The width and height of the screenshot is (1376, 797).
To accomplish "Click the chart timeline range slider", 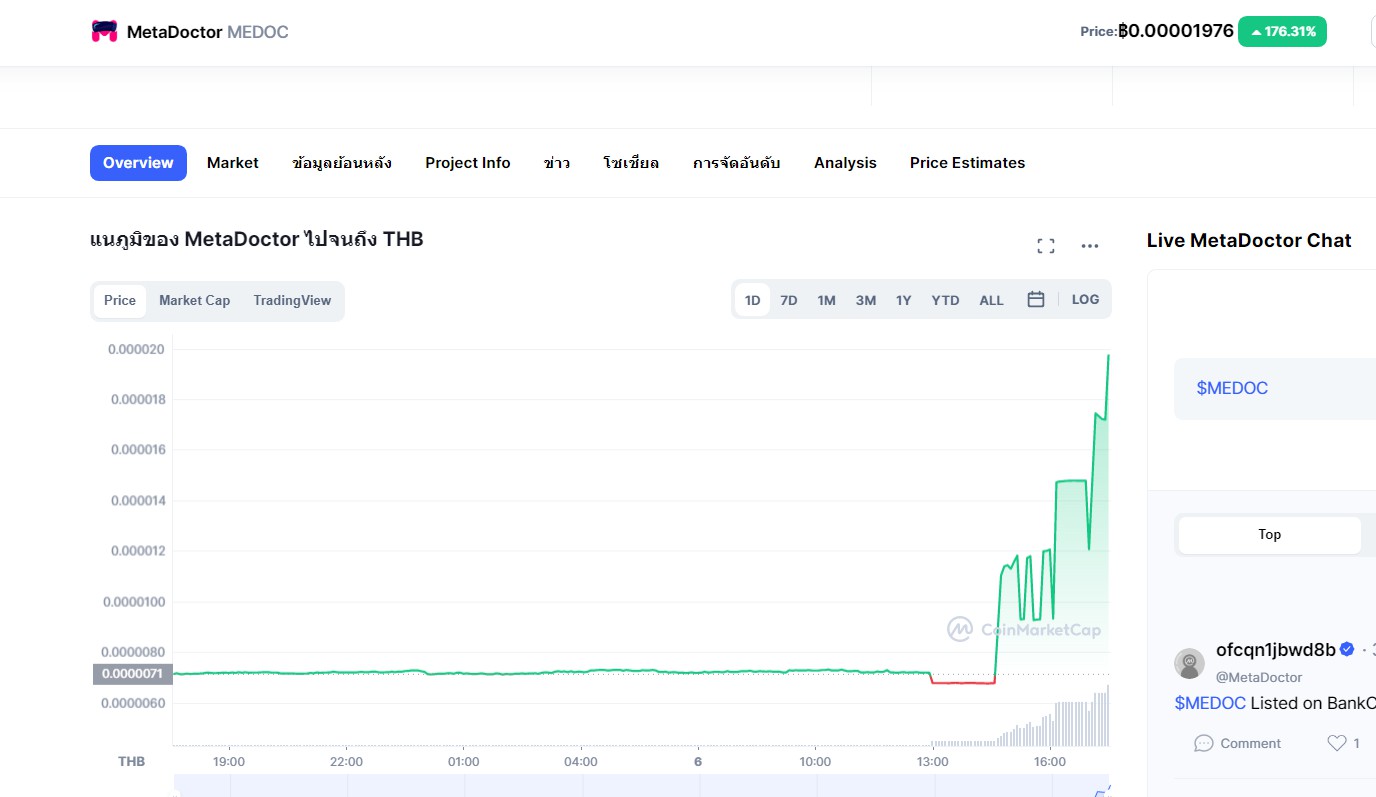I will (x=640, y=786).
